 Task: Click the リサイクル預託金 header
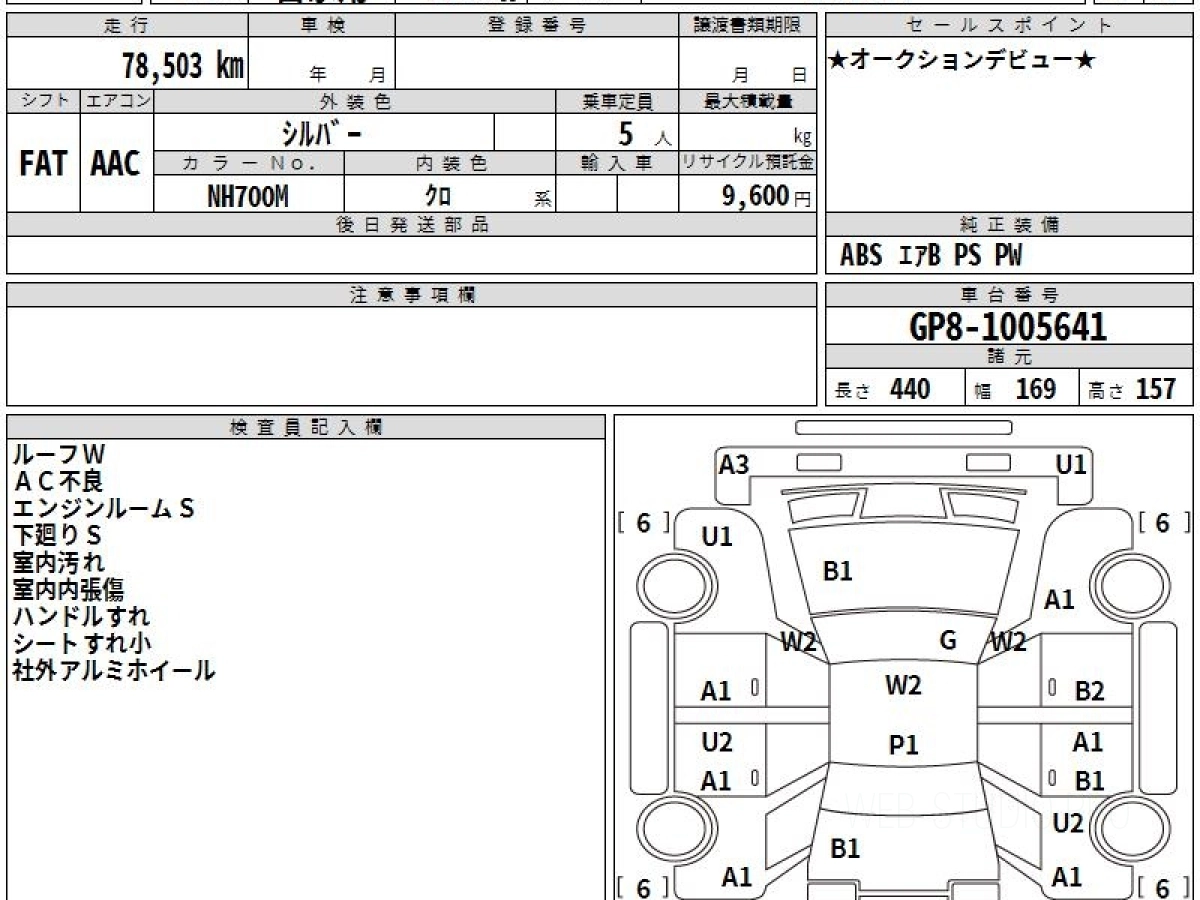[747, 163]
